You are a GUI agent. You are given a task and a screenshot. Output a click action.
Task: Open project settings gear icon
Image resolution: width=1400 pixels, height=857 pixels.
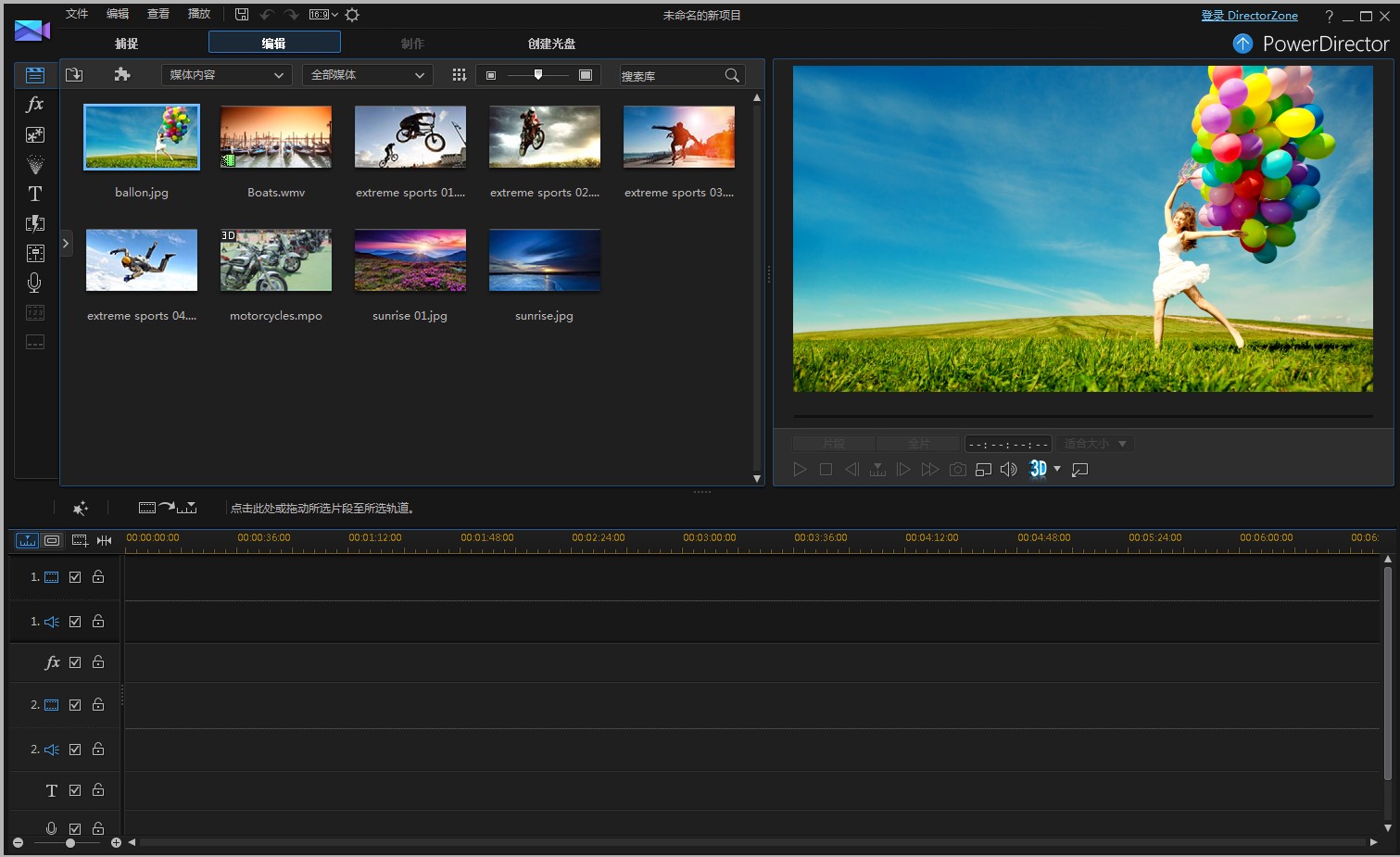(352, 15)
